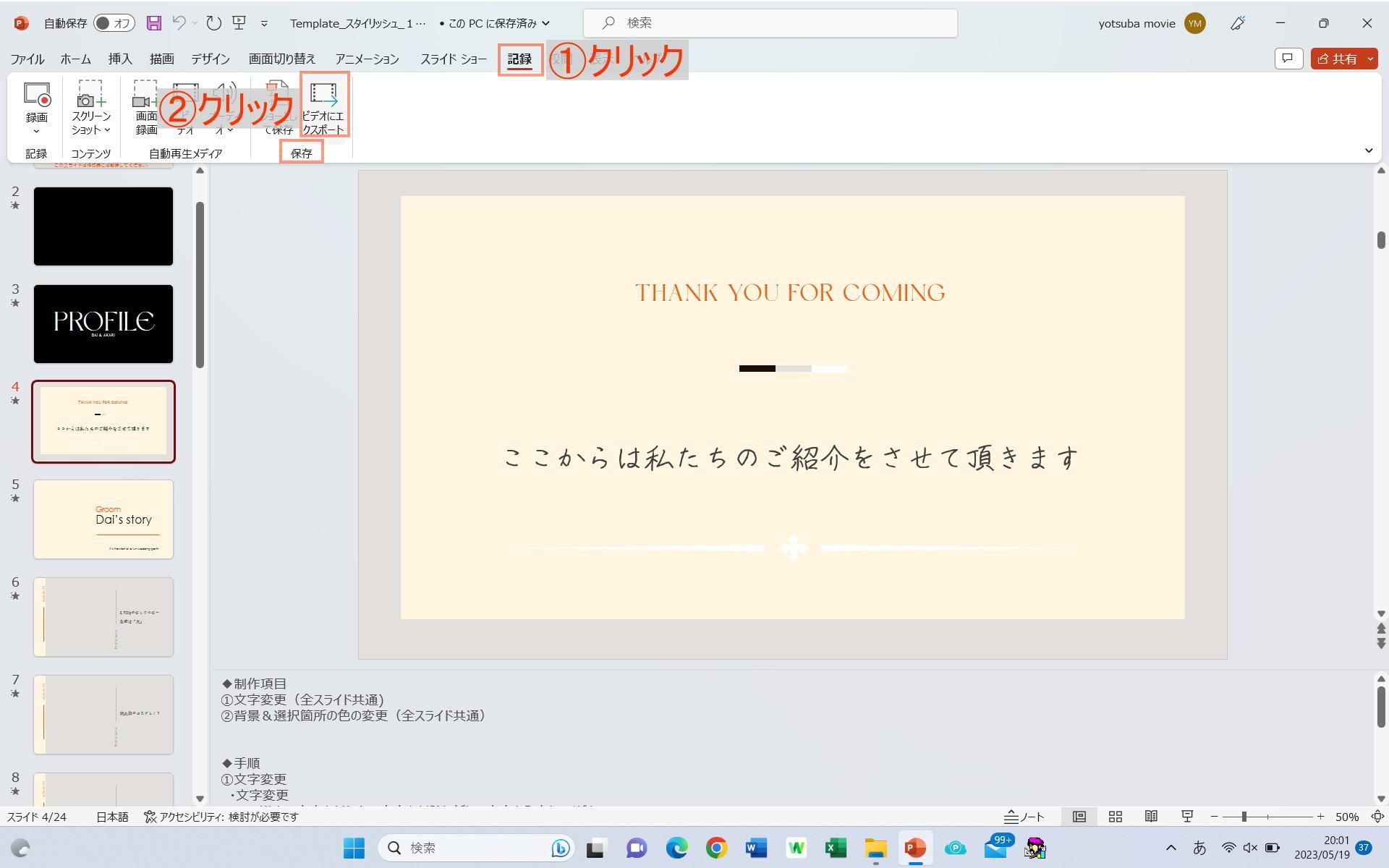
Task: Open the File (ファイル) tab
Action: 27,59
